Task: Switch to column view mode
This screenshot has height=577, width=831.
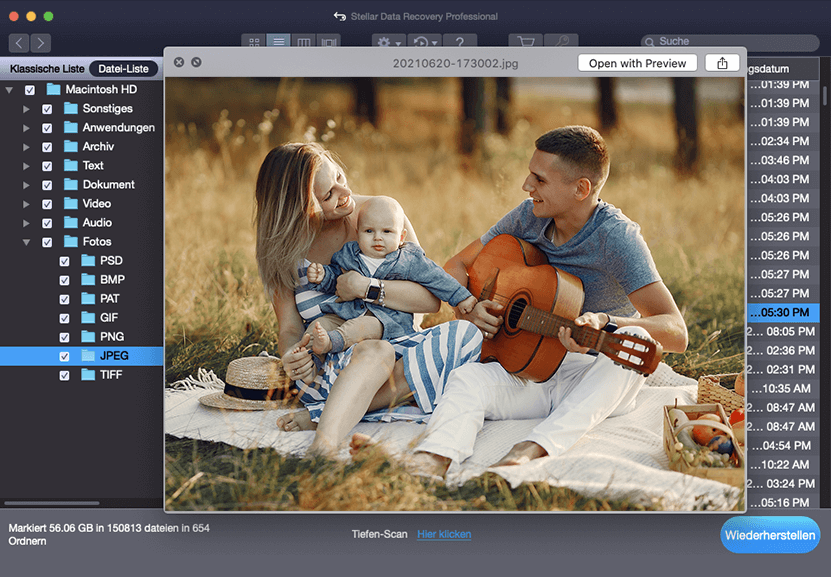Action: click(304, 43)
